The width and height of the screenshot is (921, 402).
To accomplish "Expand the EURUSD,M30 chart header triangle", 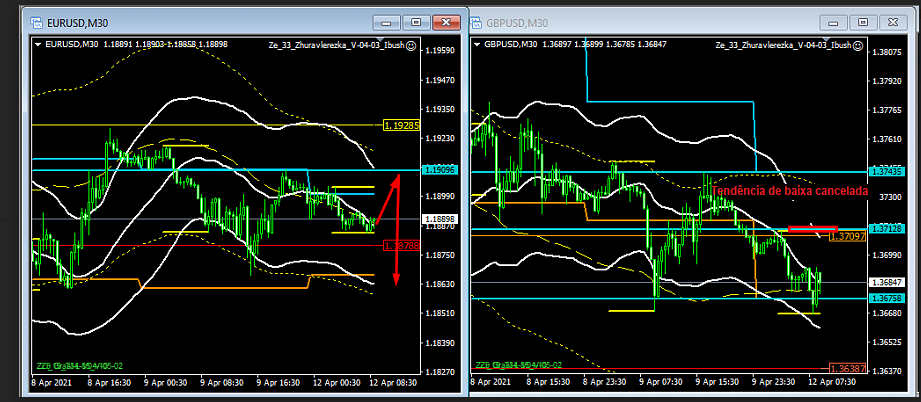I will (x=37, y=45).
